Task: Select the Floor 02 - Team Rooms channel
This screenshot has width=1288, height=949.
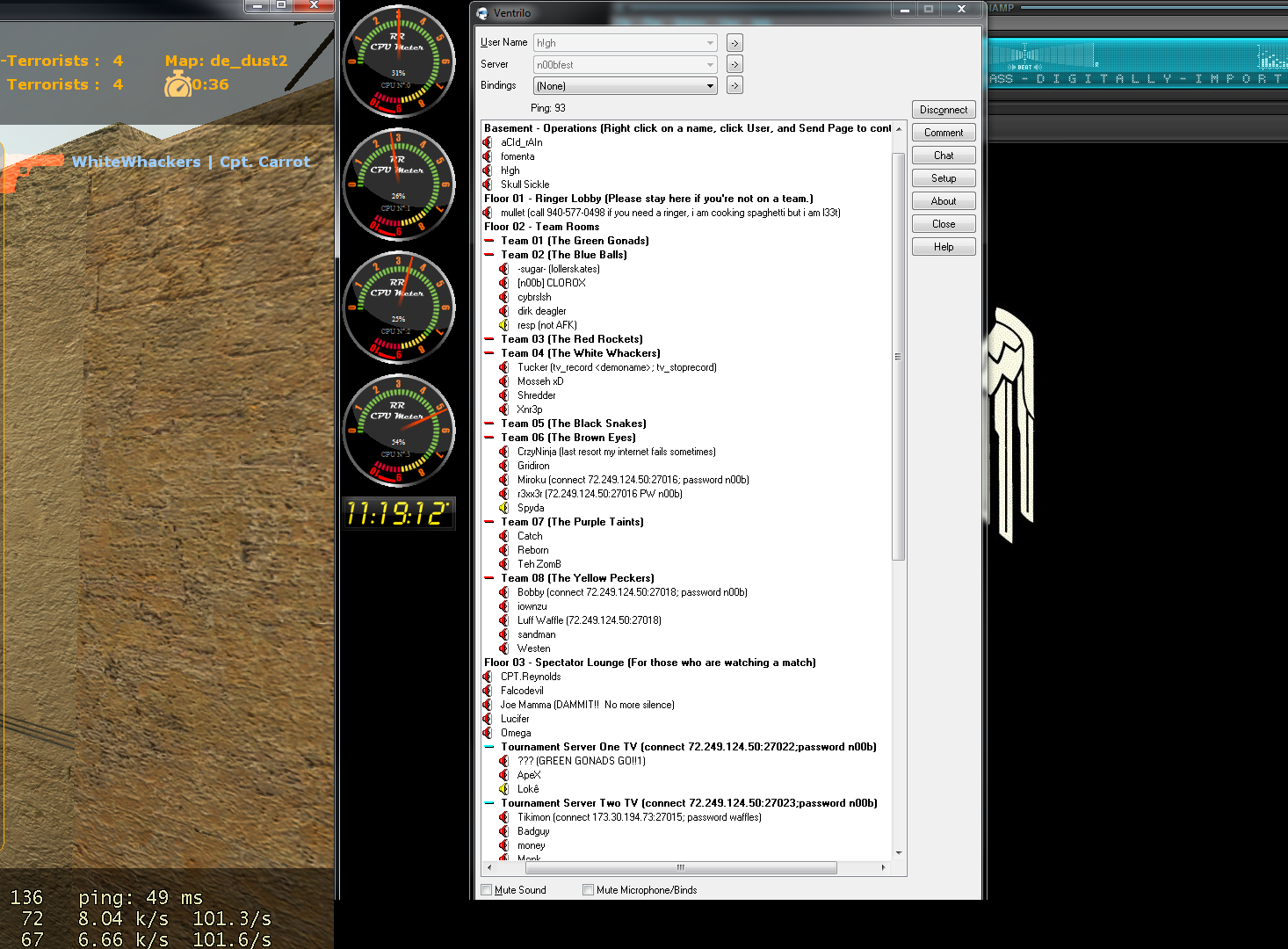Action: pos(541,227)
